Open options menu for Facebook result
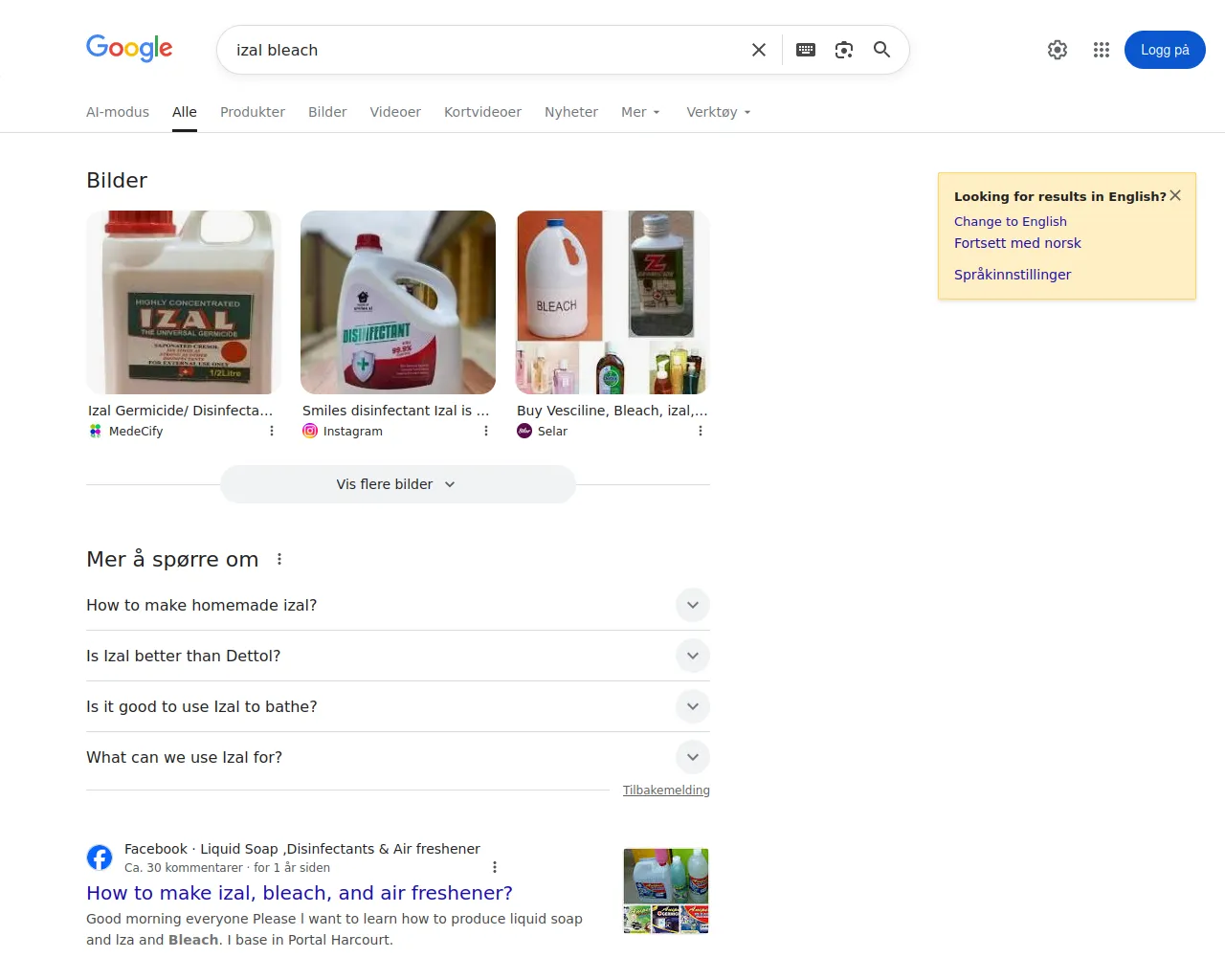 click(x=495, y=867)
